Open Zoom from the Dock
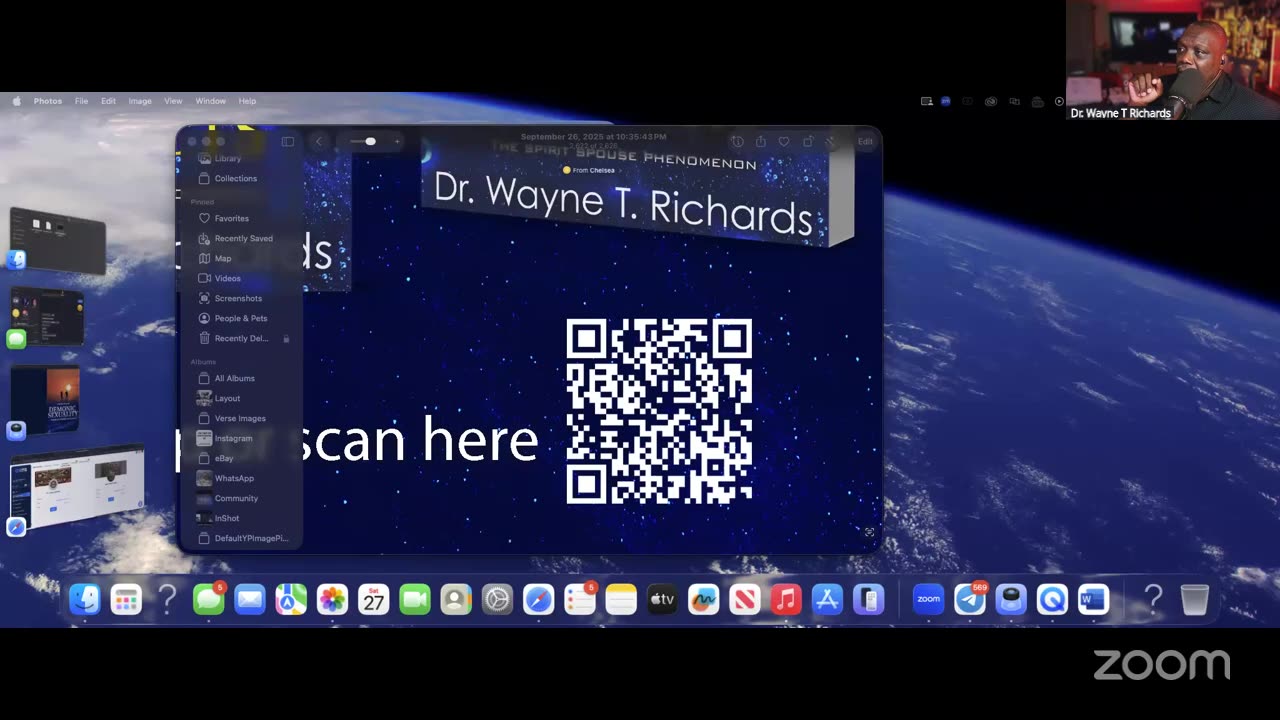This screenshot has height=720, width=1280. [x=929, y=599]
